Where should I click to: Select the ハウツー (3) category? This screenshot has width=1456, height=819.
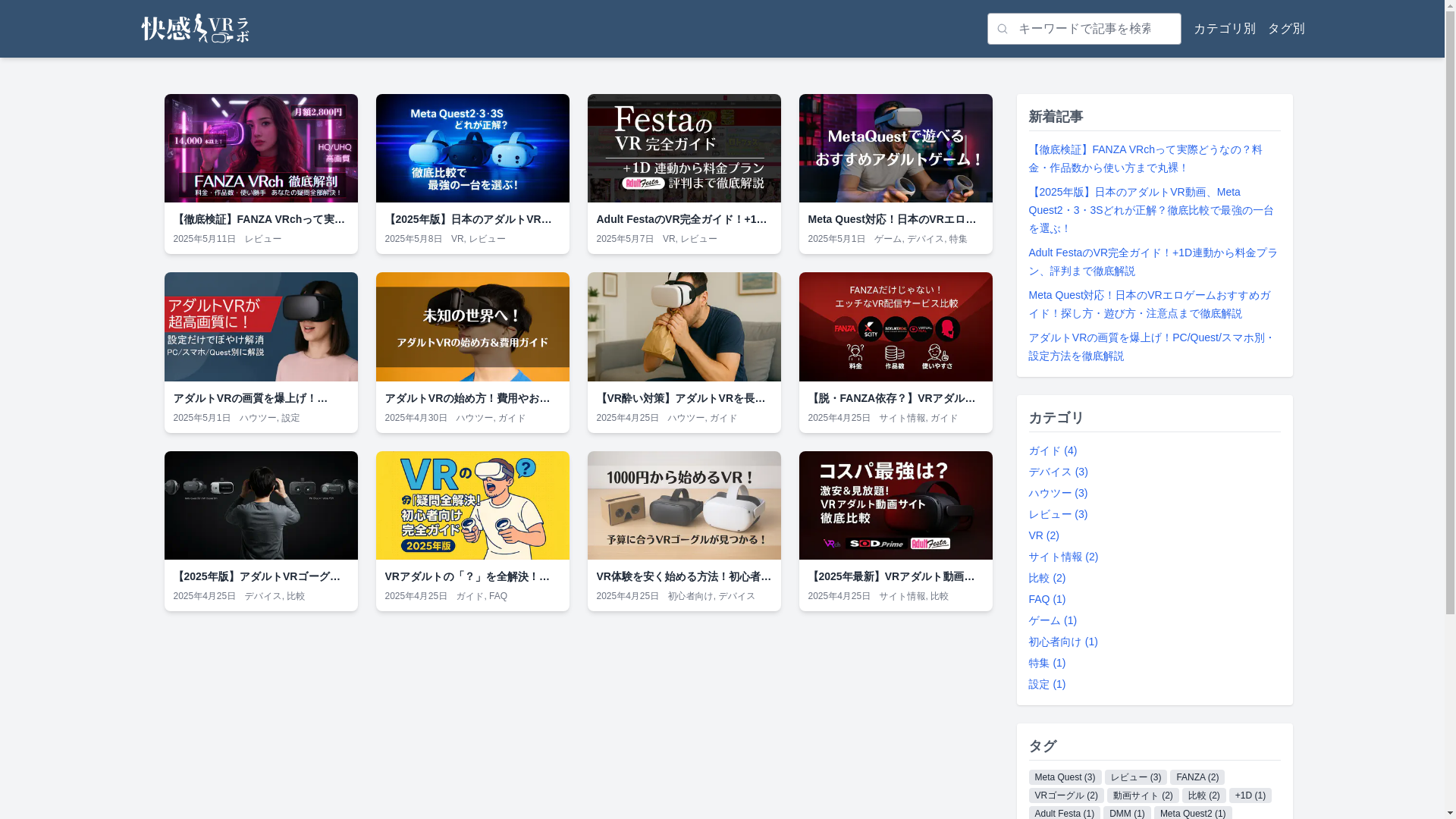[1058, 493]
